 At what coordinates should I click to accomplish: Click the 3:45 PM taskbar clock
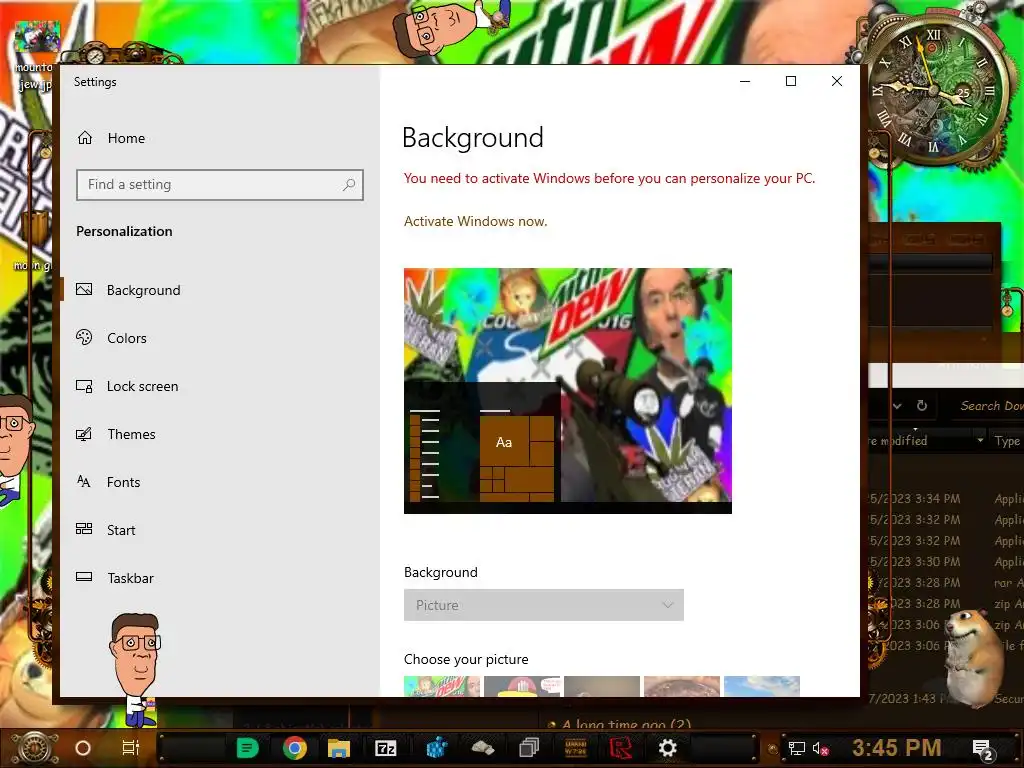[897, 748]
